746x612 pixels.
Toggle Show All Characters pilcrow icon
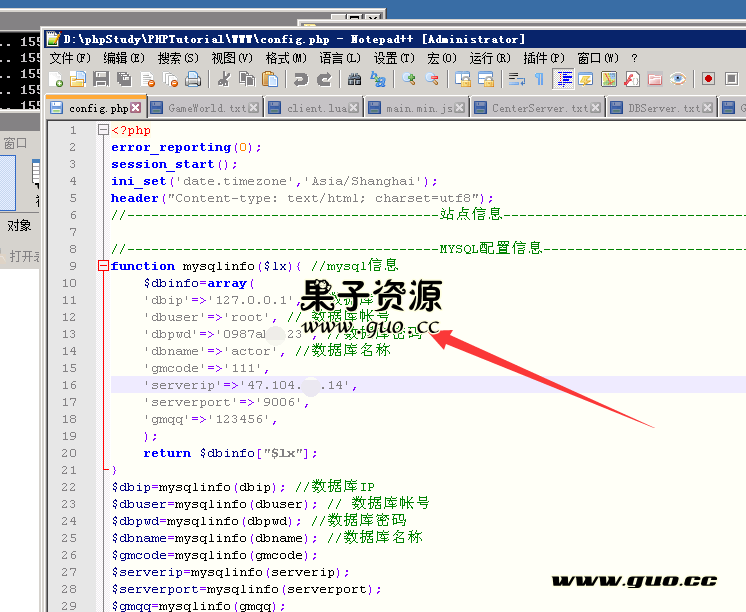[539, 79]
